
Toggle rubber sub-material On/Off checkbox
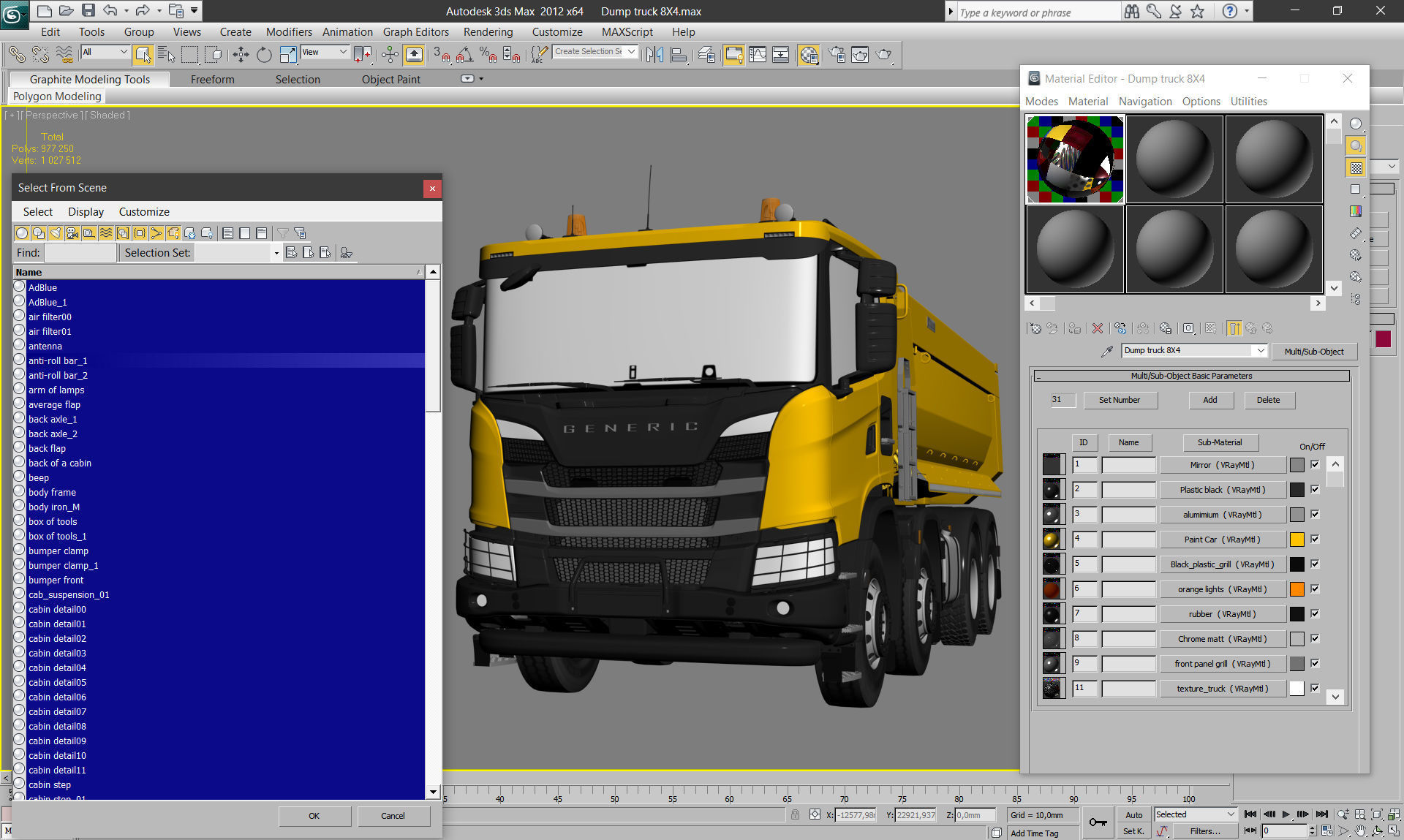[x=1315, y=613]
